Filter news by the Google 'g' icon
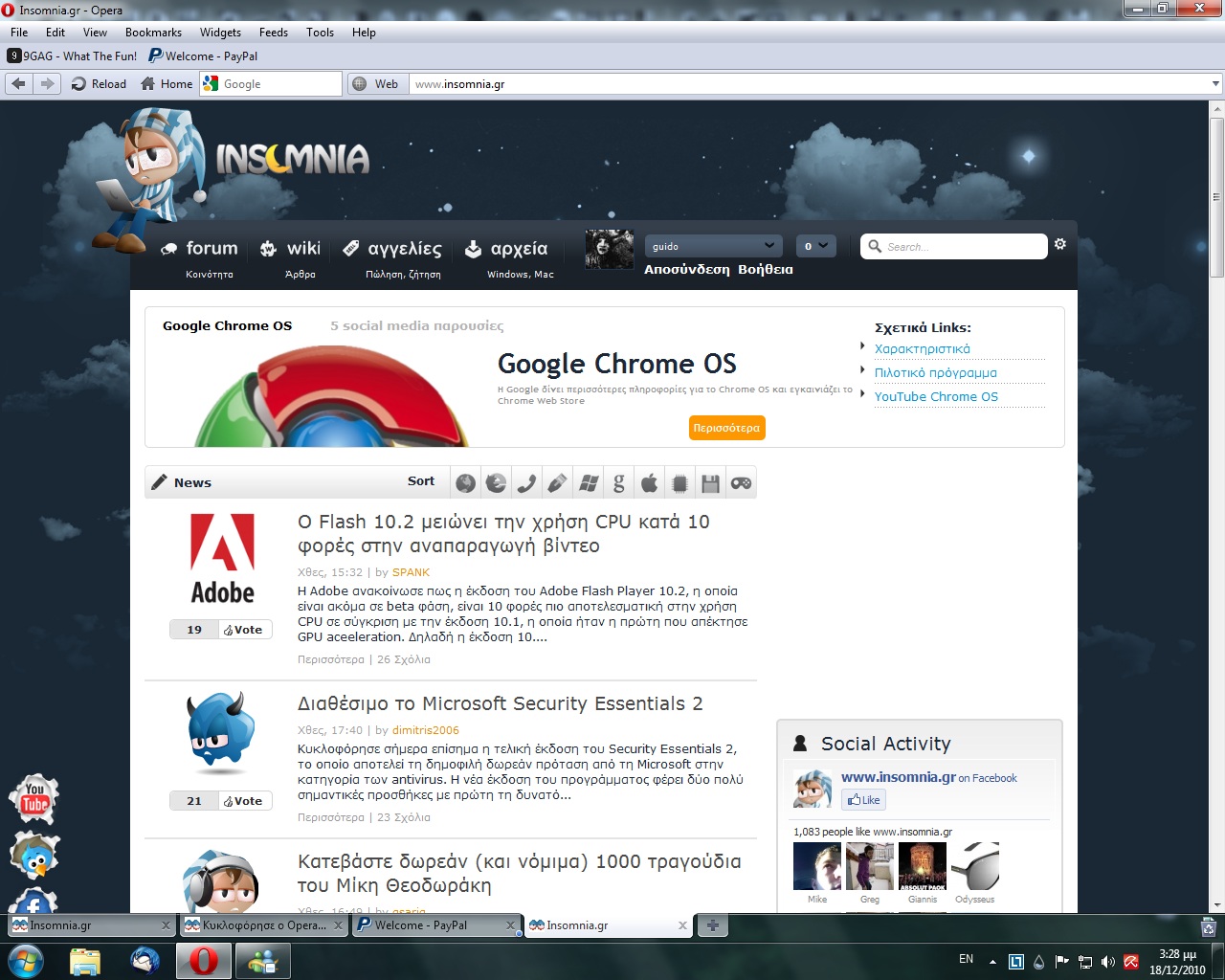The image size is (1225, 980). pyautogui.click(x=619, y=483)
